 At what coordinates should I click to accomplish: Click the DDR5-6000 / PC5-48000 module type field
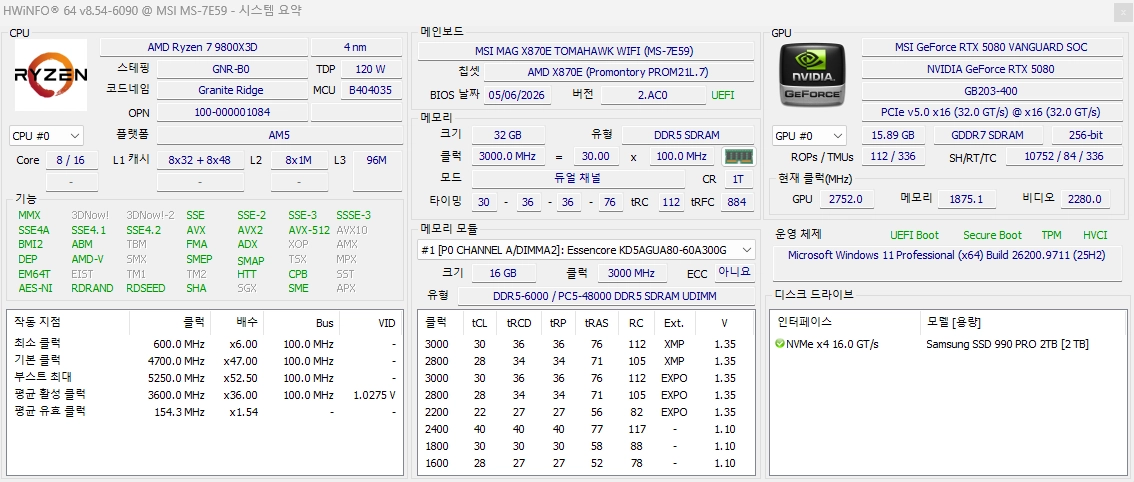(x=606, y=295)
